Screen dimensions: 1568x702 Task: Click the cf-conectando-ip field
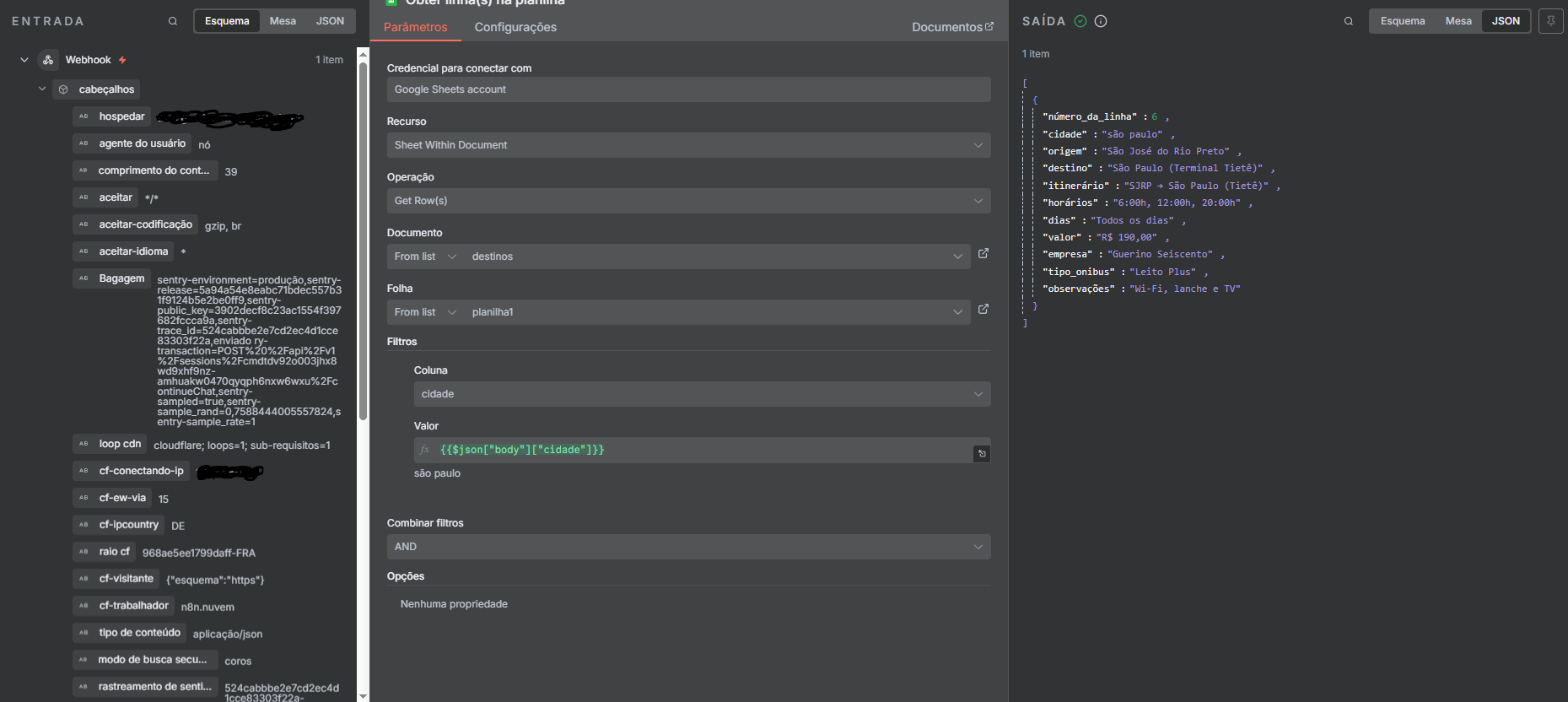(131, 471)
